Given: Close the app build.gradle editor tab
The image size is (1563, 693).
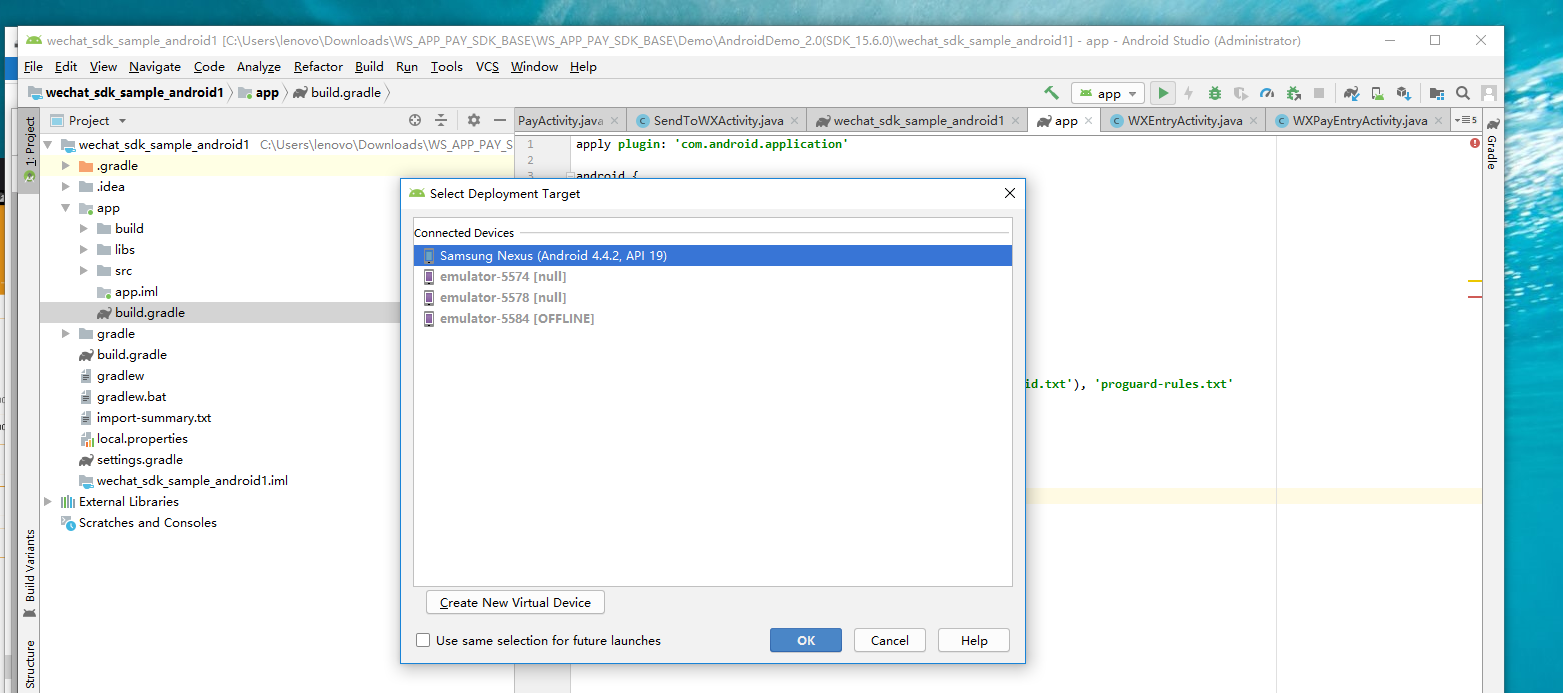Looking at the screenshot, I should click(x=1089, y=121).
